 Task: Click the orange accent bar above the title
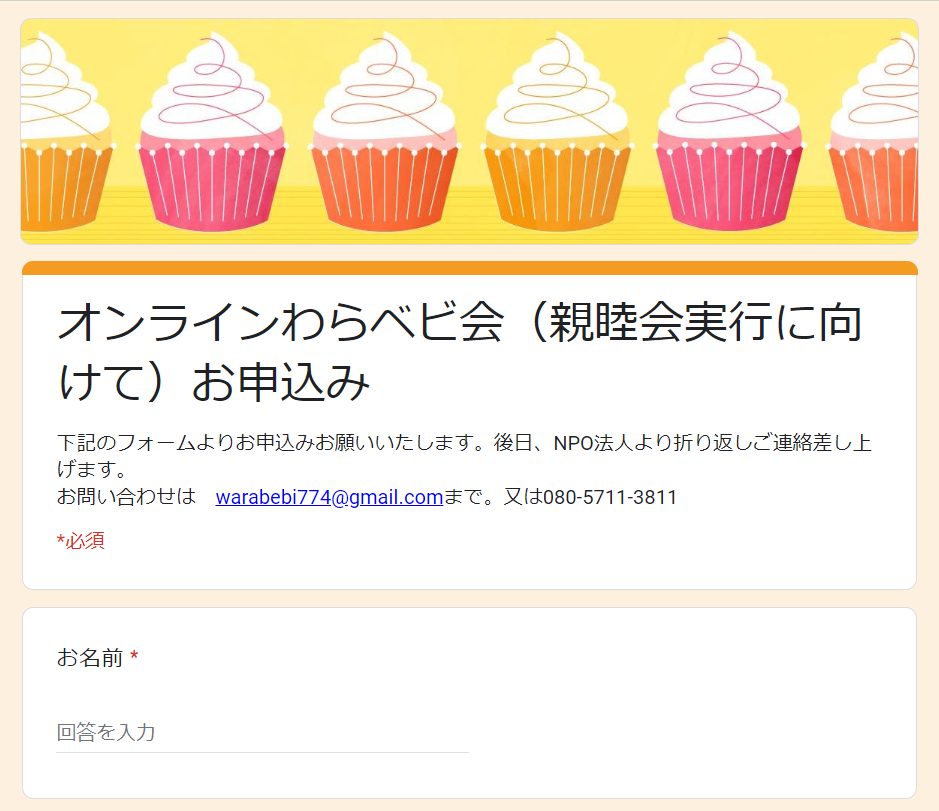pyautogui.click(x=470, y=268)
